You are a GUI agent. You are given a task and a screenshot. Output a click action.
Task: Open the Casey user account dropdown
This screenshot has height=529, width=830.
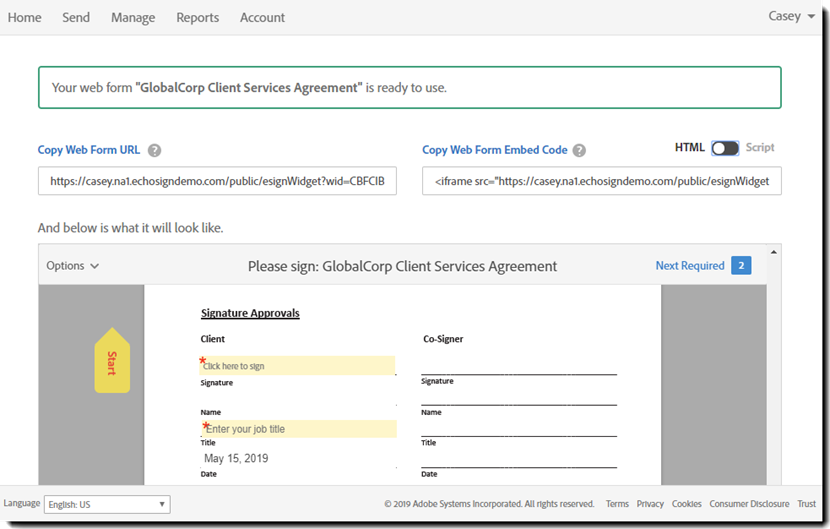[x=791, y=16]
